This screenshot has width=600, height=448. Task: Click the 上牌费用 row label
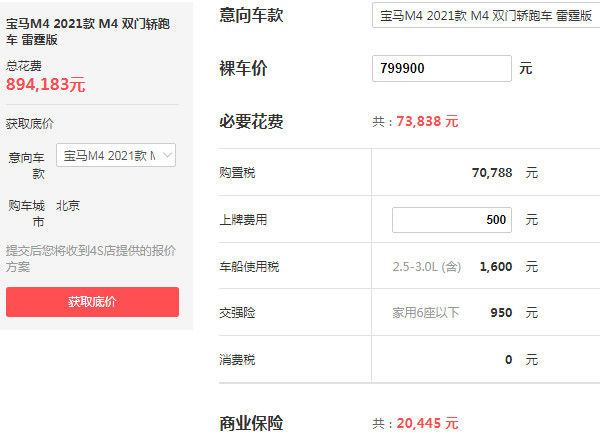(243, 220)
